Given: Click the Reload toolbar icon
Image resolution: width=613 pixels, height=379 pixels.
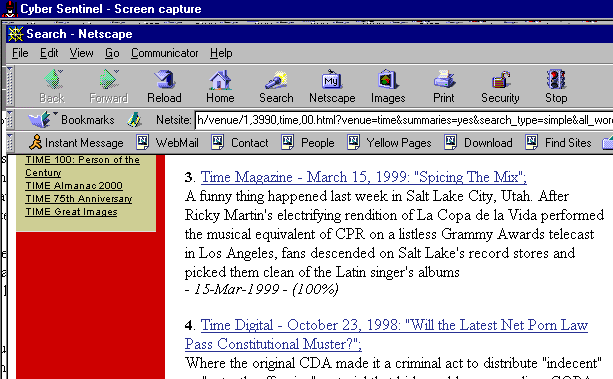Looking at the screenshot, I should pyautogui.click(x=164, y=86).
